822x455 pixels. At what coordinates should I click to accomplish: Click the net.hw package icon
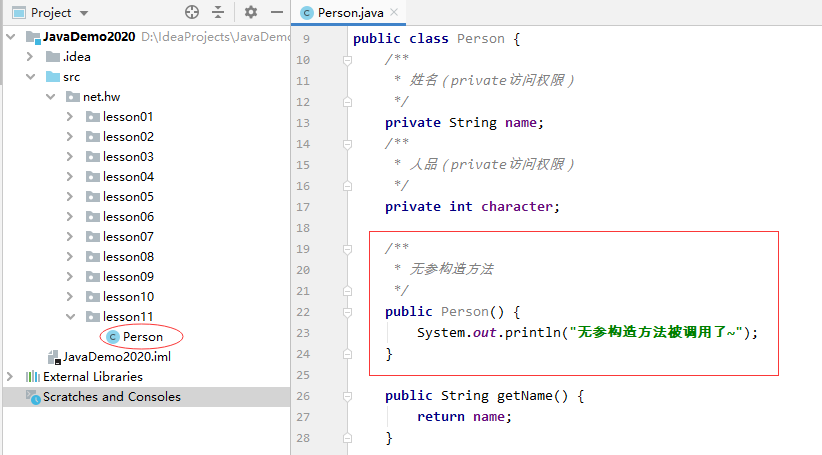pyautogui.click(x=73, y=97)
